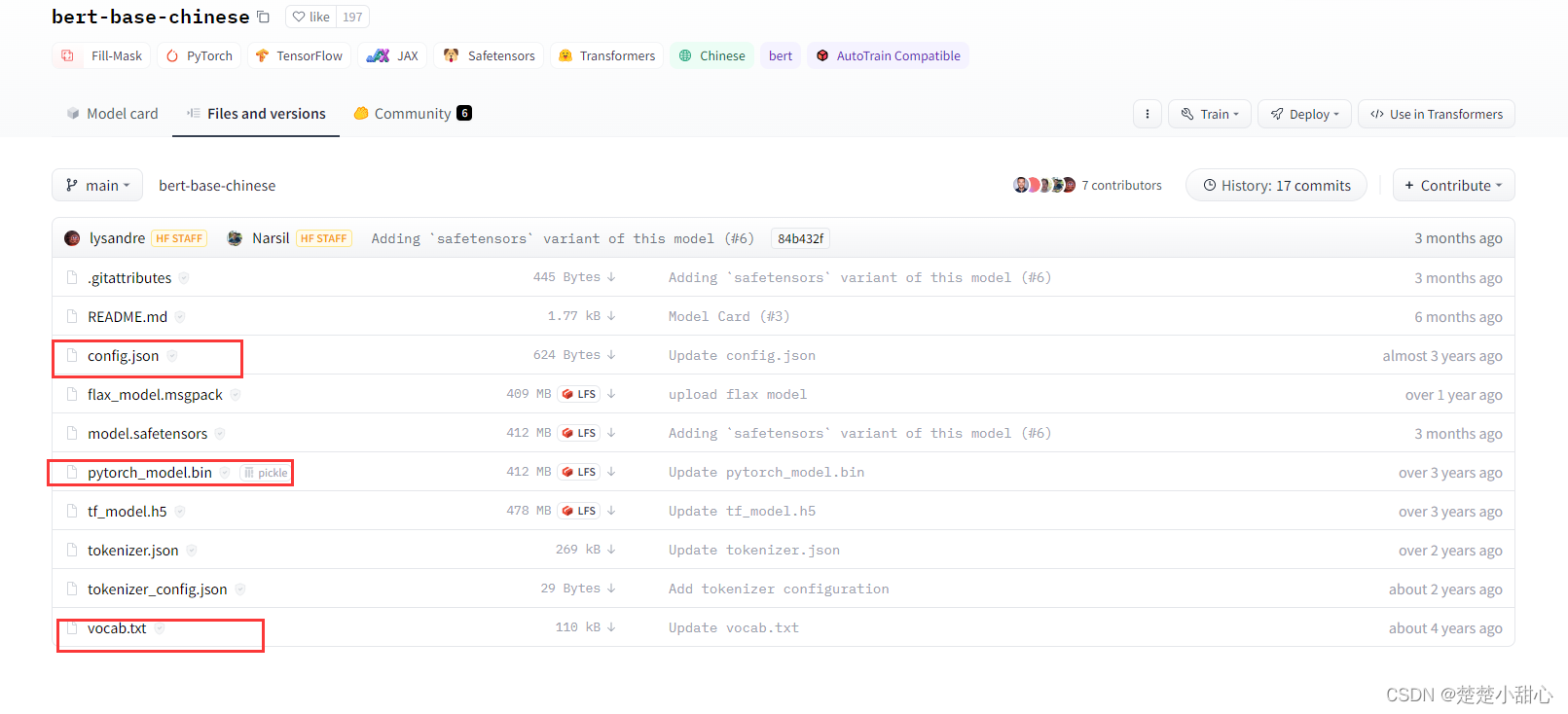Viewport: 1568px width, 714px height.
Task: Open lysandre's user profile
Action: [117, 238]
